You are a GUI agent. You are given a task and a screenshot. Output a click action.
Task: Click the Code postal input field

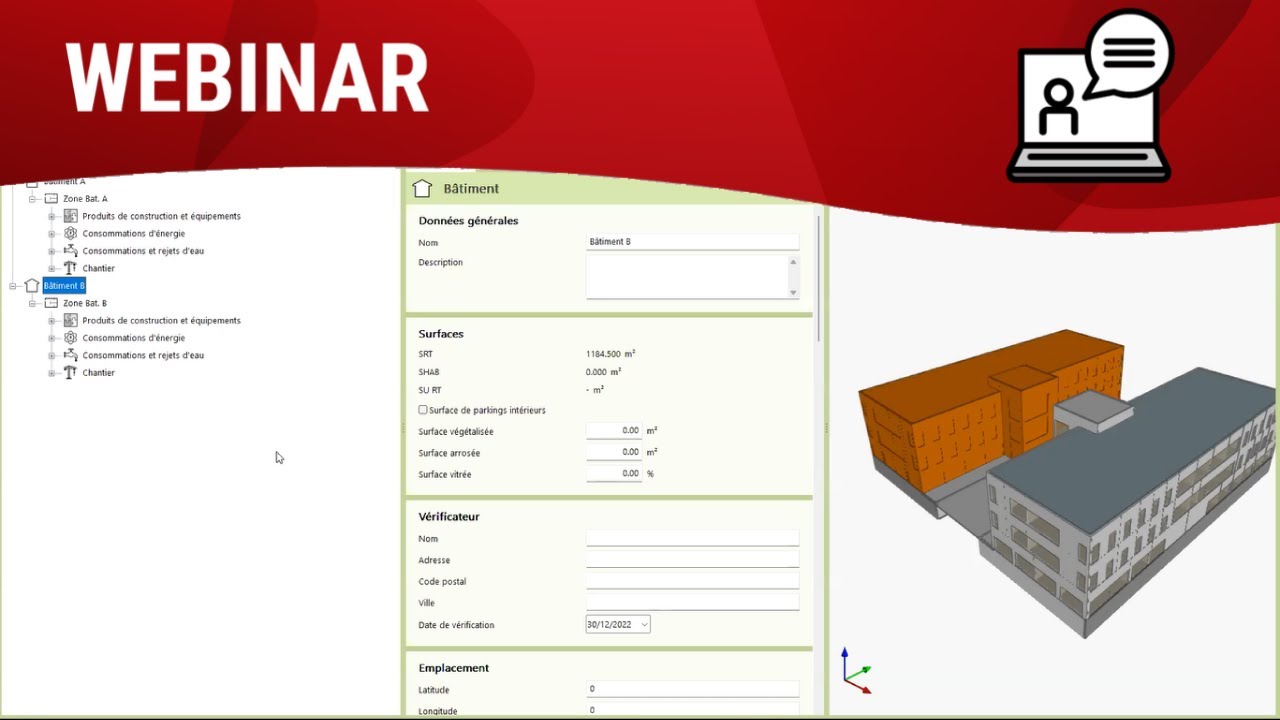click(692, 581)
